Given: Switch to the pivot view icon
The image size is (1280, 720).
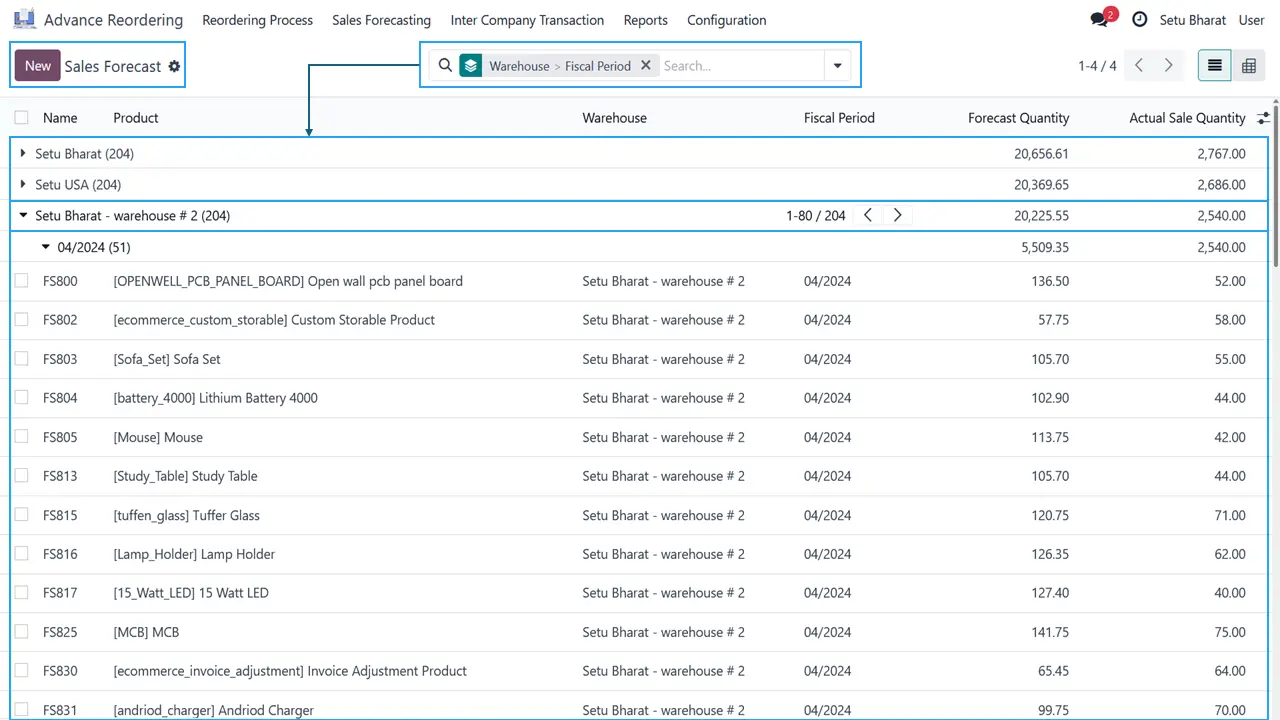Looking at the screenshot, I should [1249, 66].
